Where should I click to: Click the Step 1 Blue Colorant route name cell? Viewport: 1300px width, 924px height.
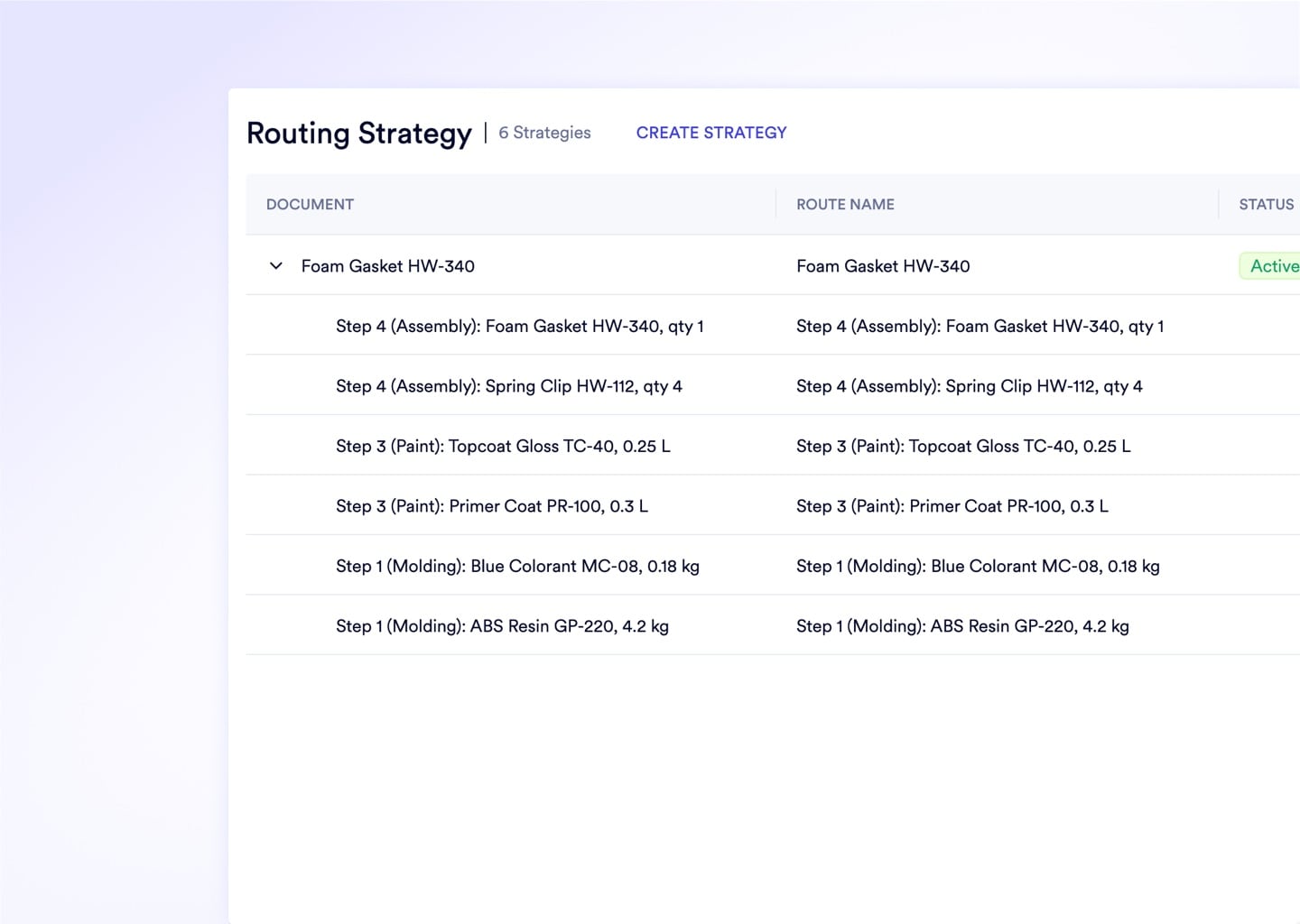978,566
